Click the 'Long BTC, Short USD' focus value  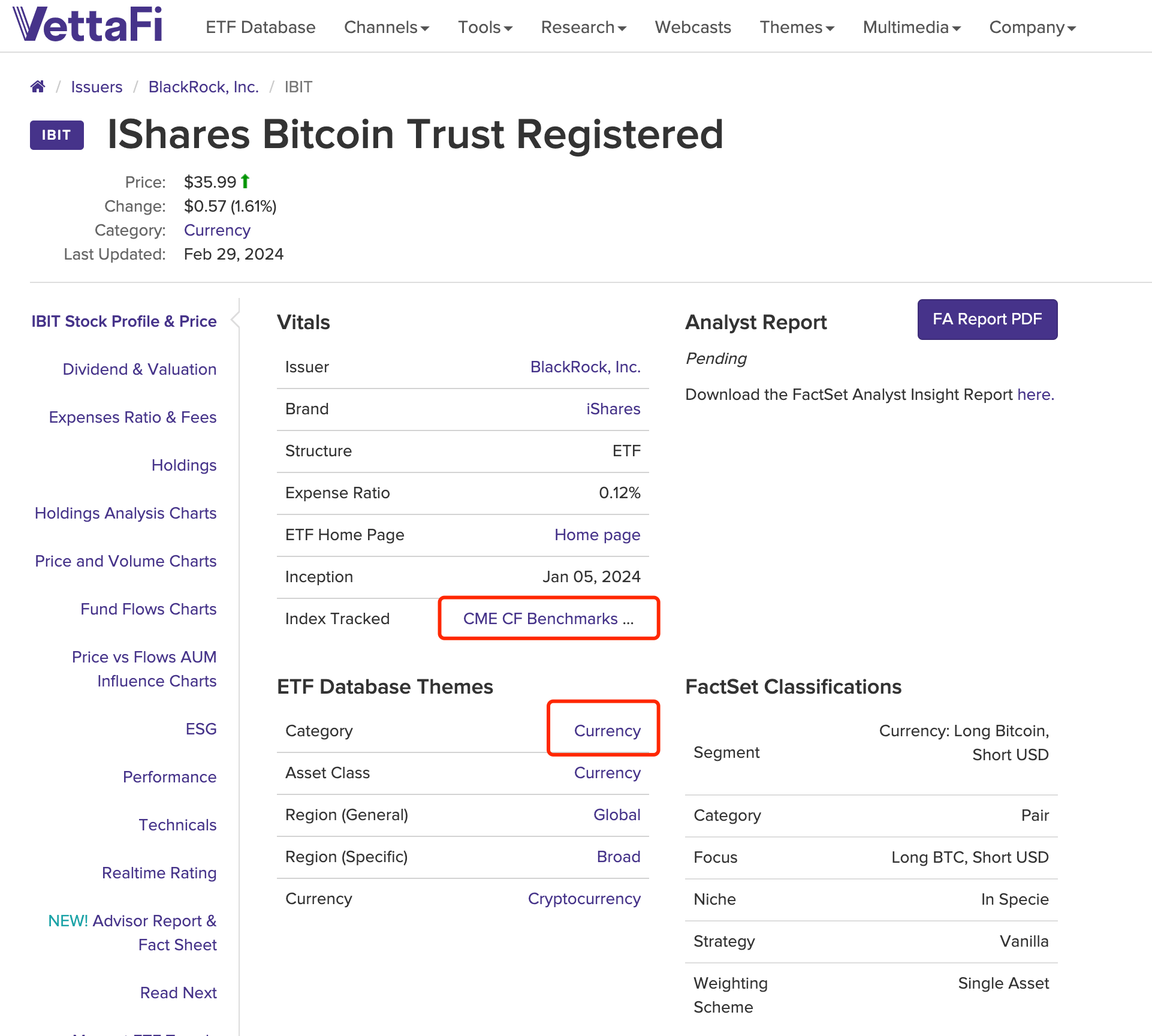click(x=970, y=857)
